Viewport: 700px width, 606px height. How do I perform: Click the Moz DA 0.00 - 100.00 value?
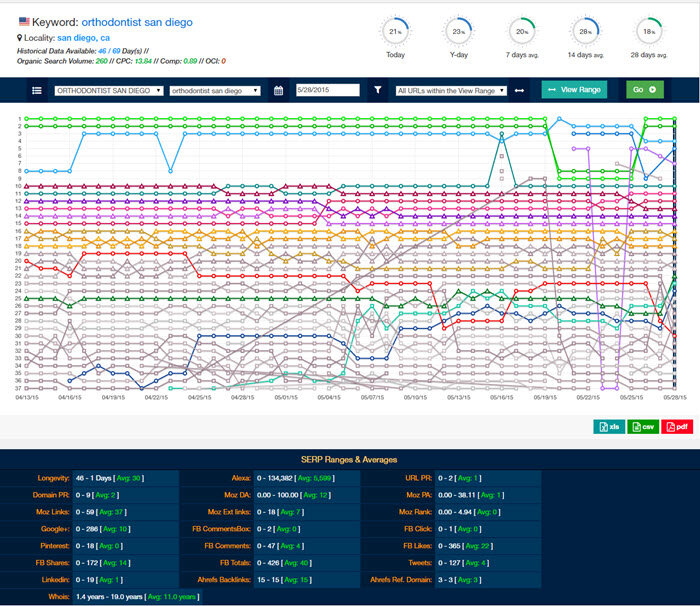[x=294, y=495]
